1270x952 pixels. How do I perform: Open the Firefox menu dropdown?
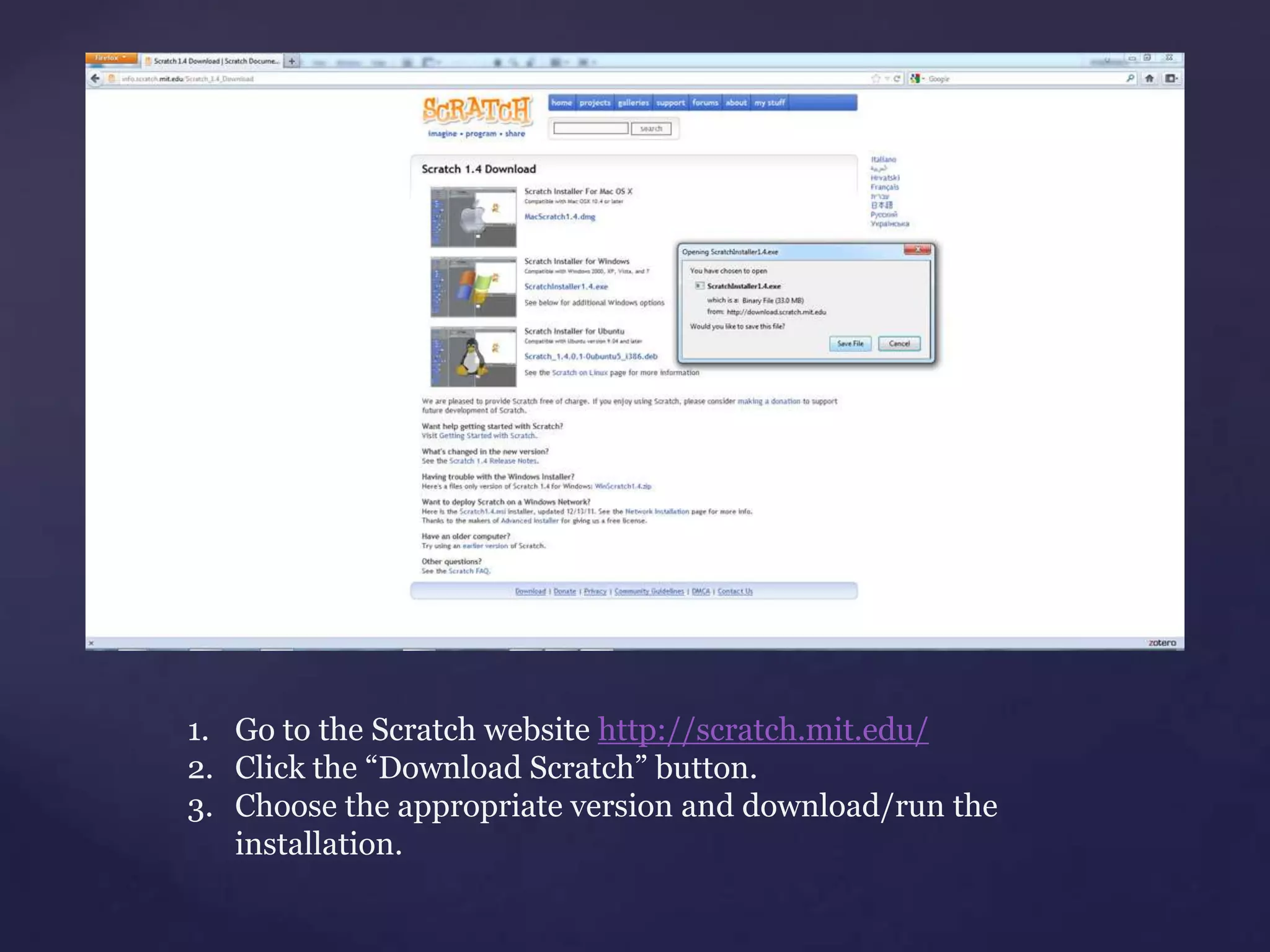[111, 58]
